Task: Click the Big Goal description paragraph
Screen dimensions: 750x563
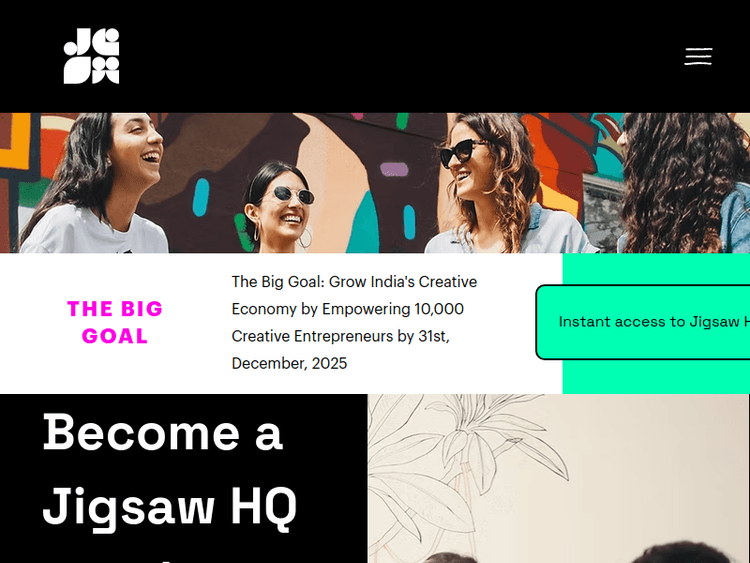Action: [x=354, y=322]
